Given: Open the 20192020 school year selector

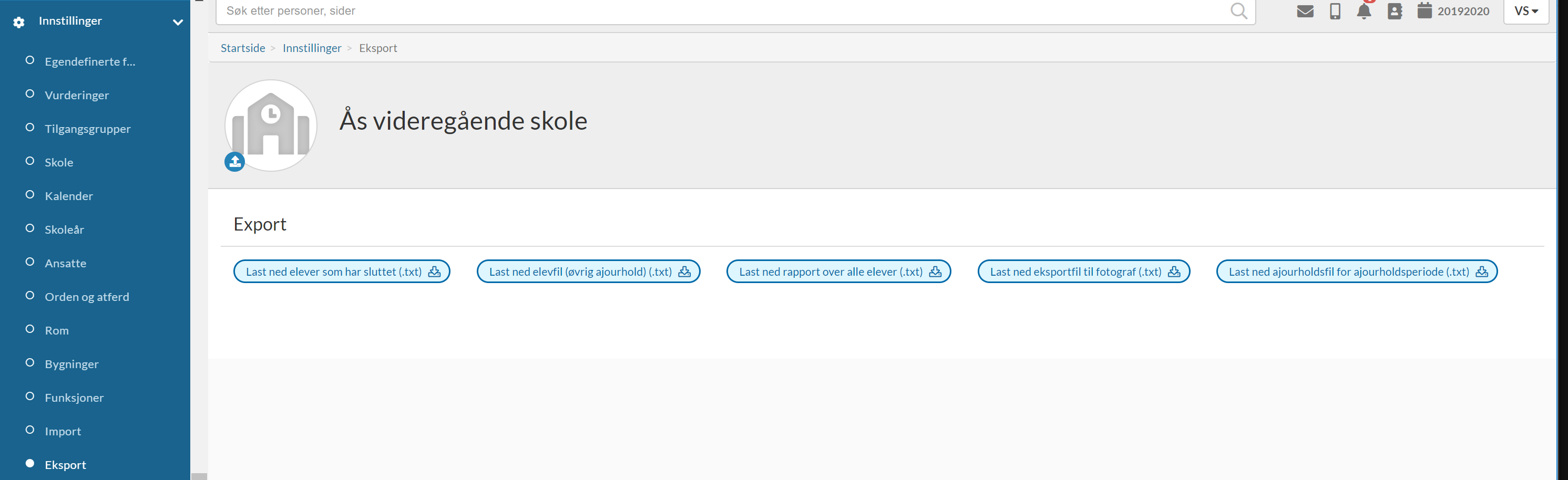Looking at the screenshot, I should pos(1463,11).
